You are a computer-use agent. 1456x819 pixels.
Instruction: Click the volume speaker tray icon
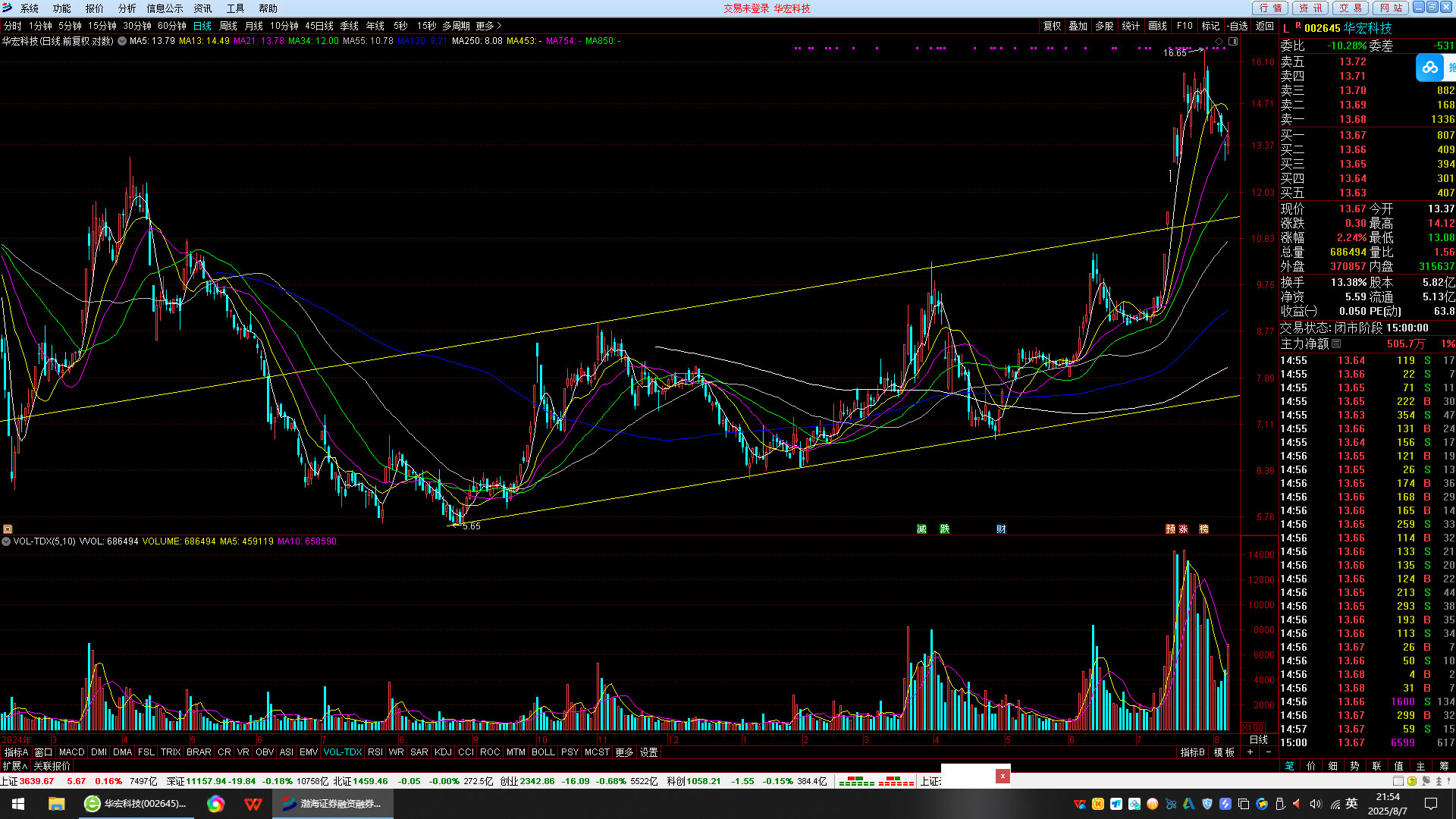1316,804
